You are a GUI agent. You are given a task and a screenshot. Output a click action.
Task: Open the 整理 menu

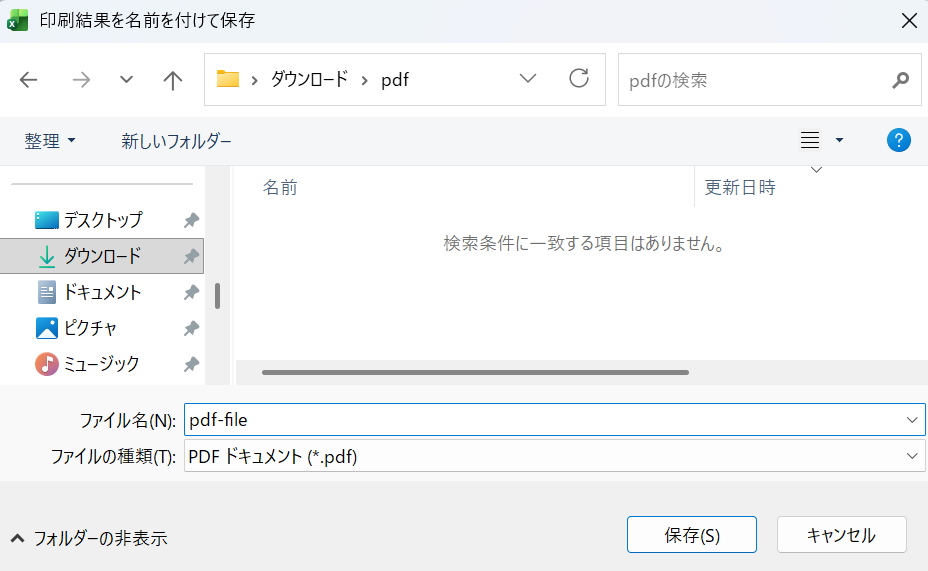[x=50, y=141]
